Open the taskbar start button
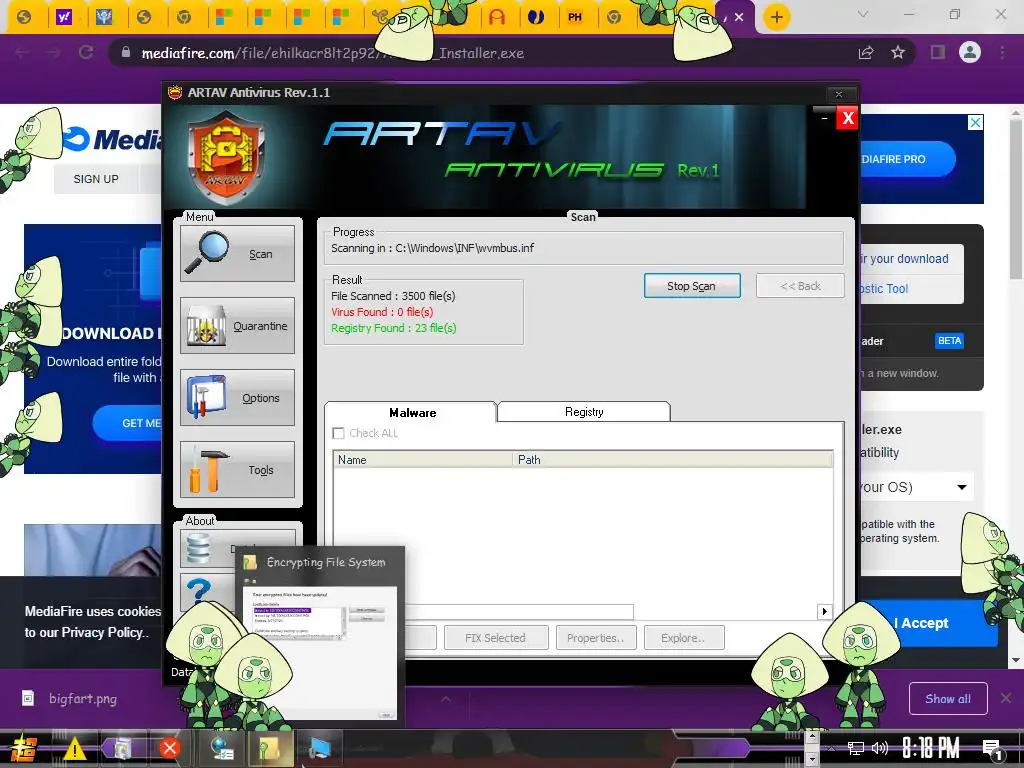1024x768 pixels. (x=23, y=748)
